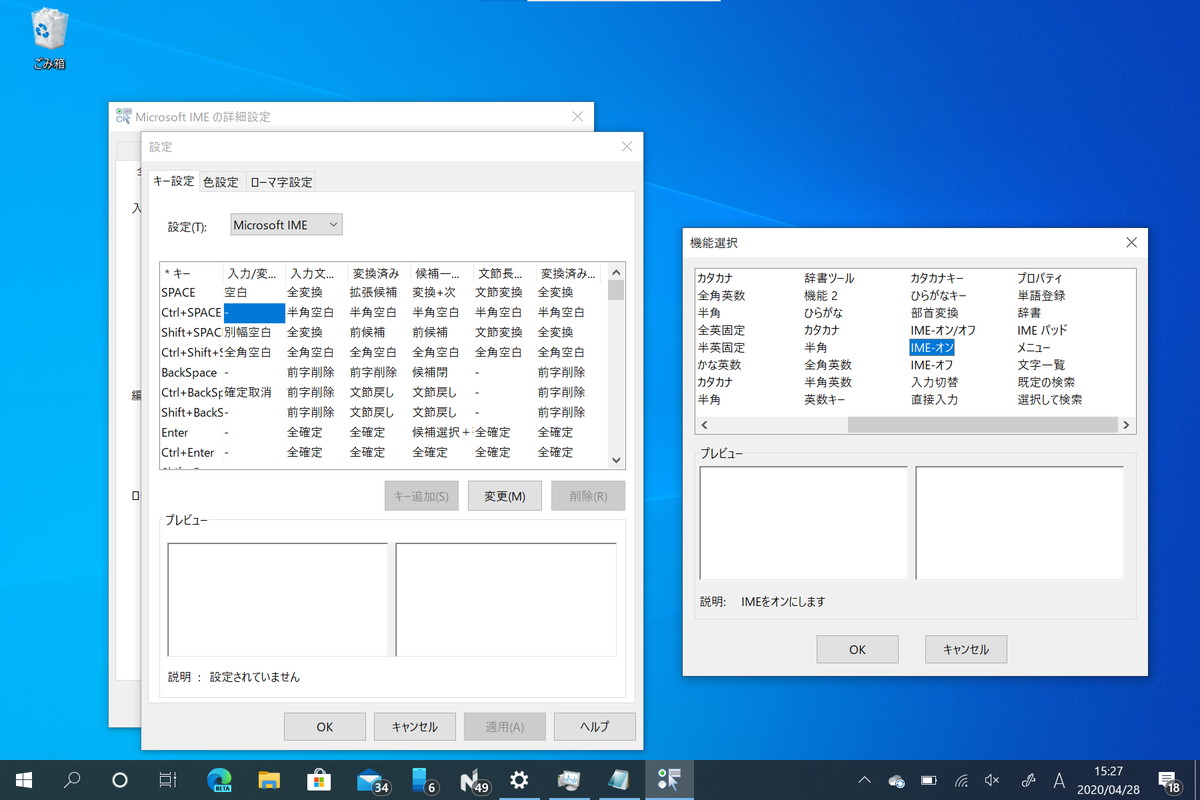Click the 変更(M) button in the settings dialog
Viewport: 1200px width, 800px height.
[504, 495]
